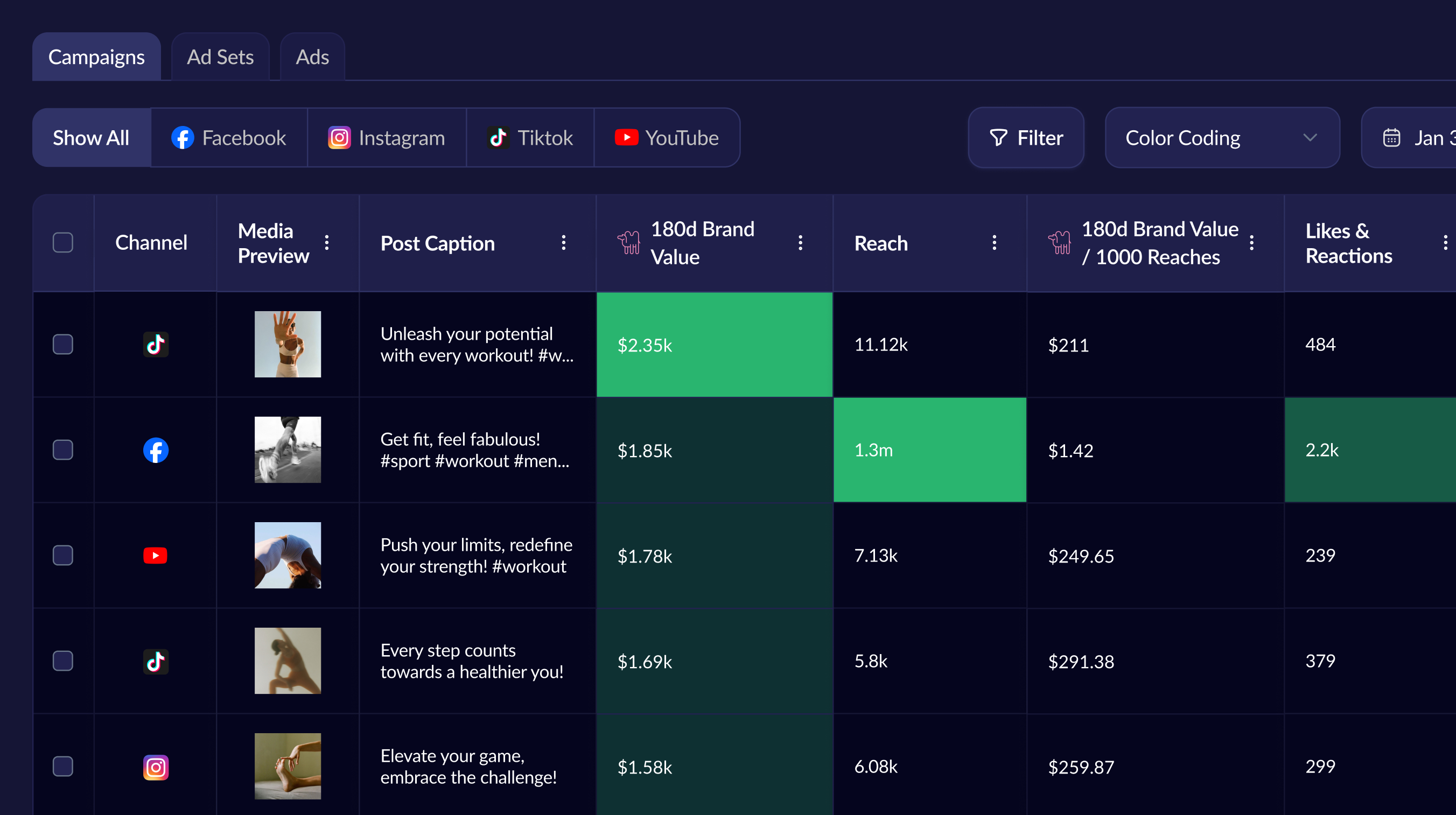
Task: Open the Media Preview column three-dot menu
Action: pos(327,243)
